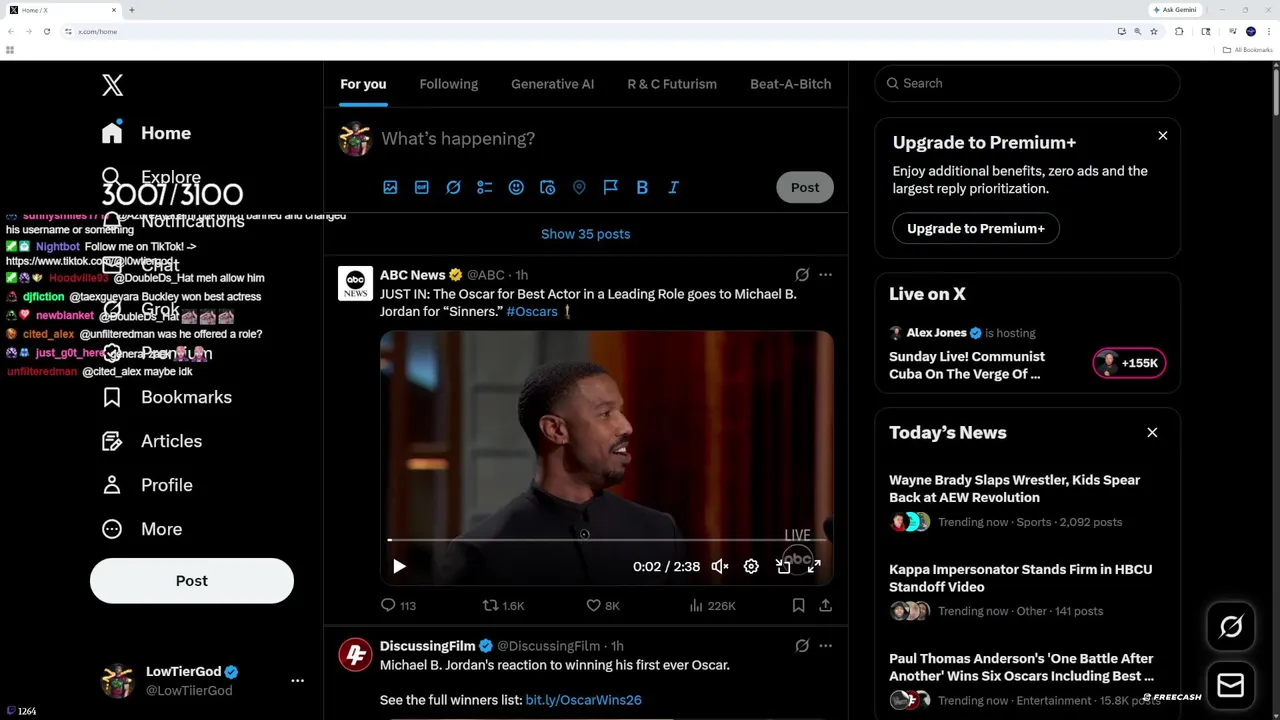Open Chrome three-dot menu
The image size is (1280, 720).
(x=1268, y=32)
